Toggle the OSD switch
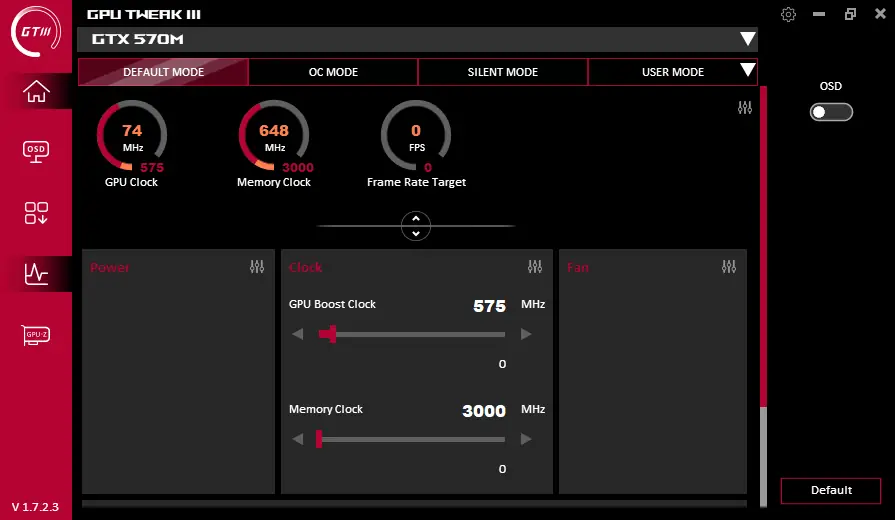The height and width of the screenshot is (520, 895). 831,112
